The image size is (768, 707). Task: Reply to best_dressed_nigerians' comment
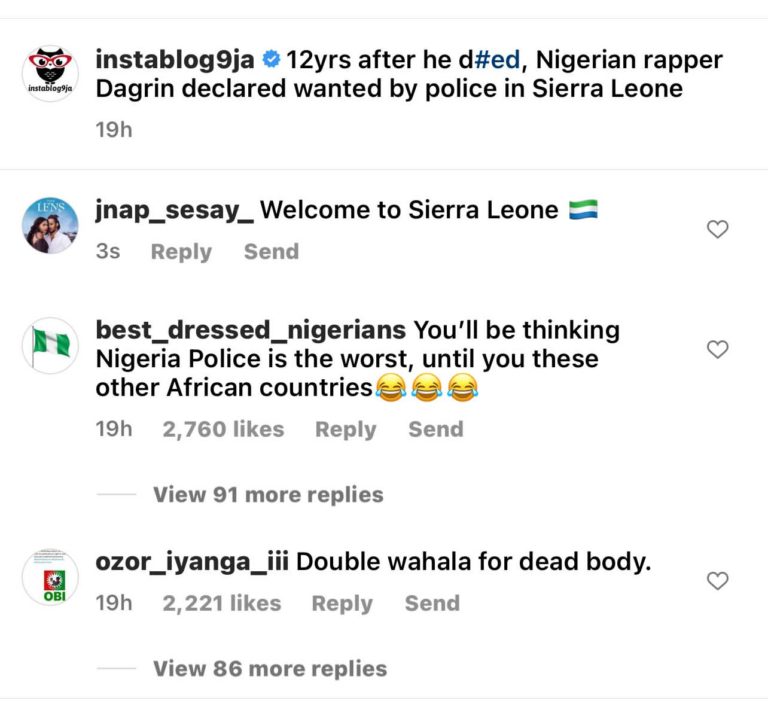coord(345,429)
